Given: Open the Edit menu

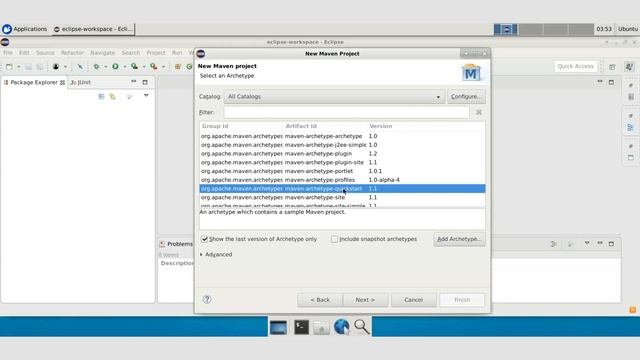Looking at the screenshot, I should (x=24, y=53).
